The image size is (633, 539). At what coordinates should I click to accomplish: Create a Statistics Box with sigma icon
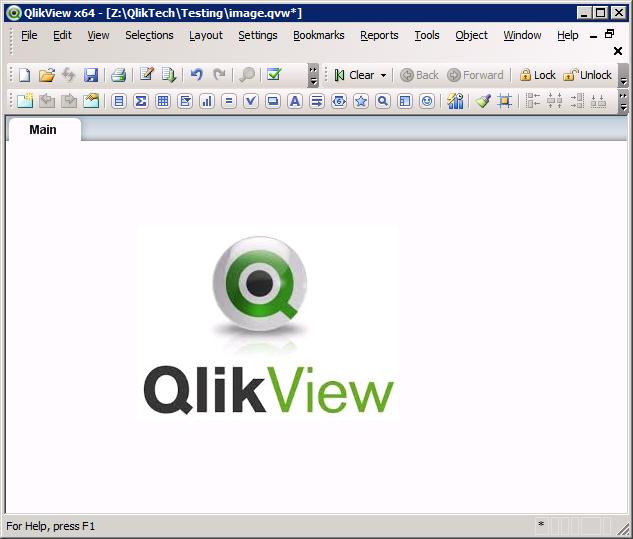[x=141, y=101]
